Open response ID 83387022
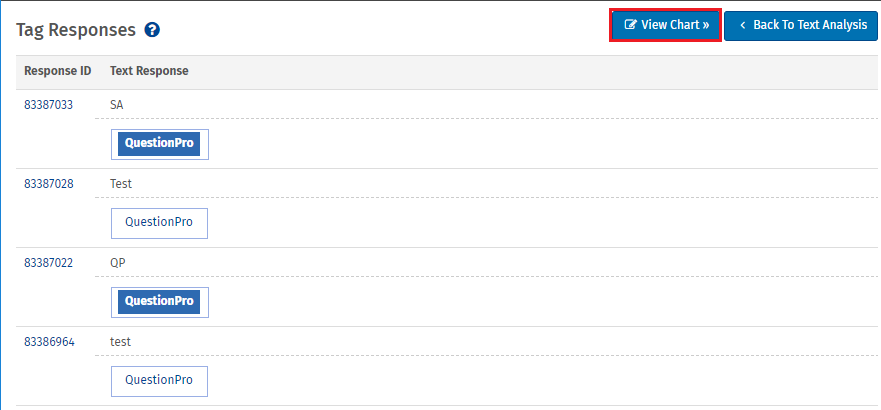Viewport: 881px width, 410px height. point(49,263)
